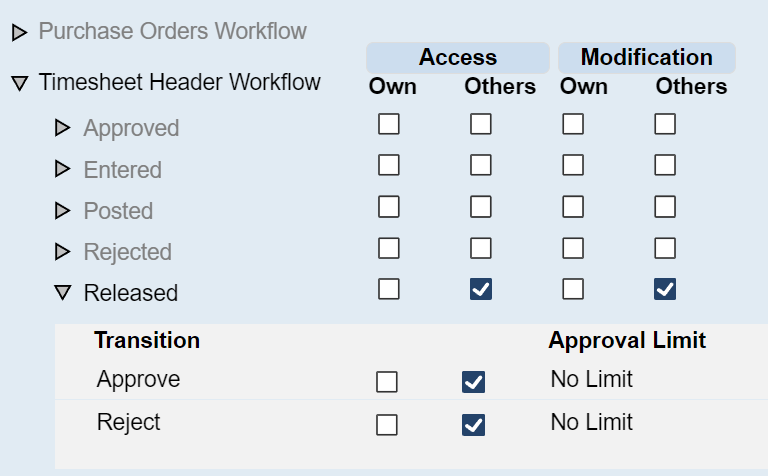Screen dimensions: 768x476
Task: Expand the Rejected status row
Action: click(x=63, y=252)
